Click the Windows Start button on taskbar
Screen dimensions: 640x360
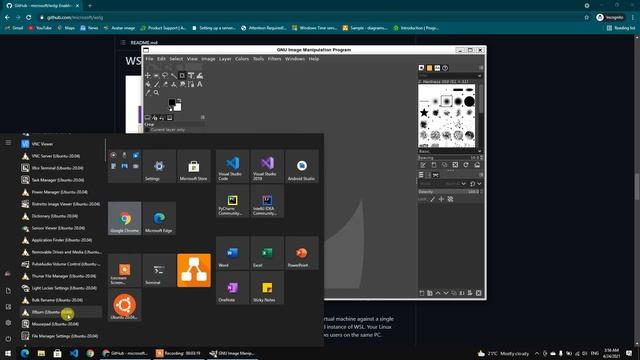(8, 353)
